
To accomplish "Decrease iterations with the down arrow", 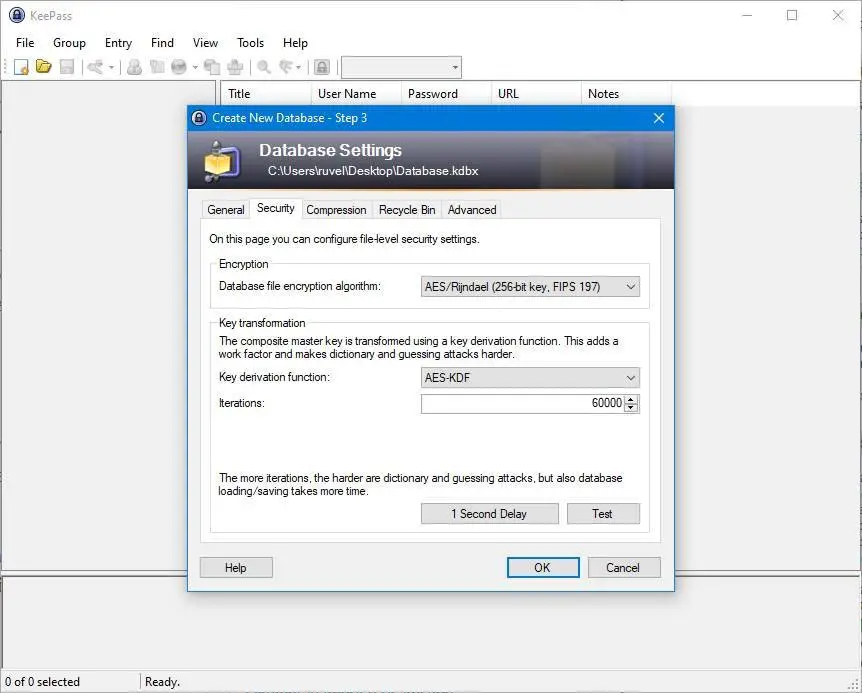I will pyautogui.click(x=631, y=408).
